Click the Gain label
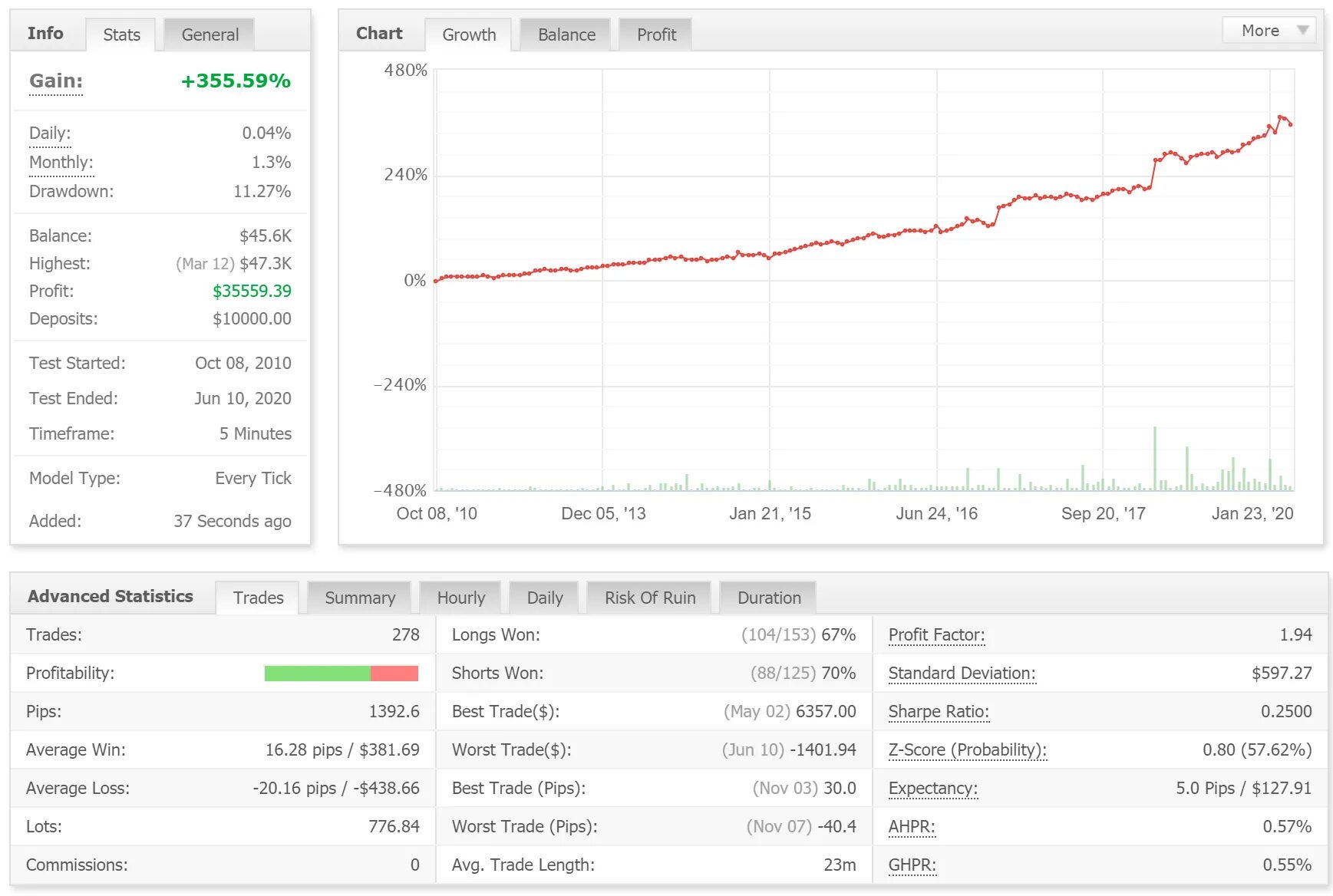The height and width of the screenshot is (896, 1333). click(56, 81)
